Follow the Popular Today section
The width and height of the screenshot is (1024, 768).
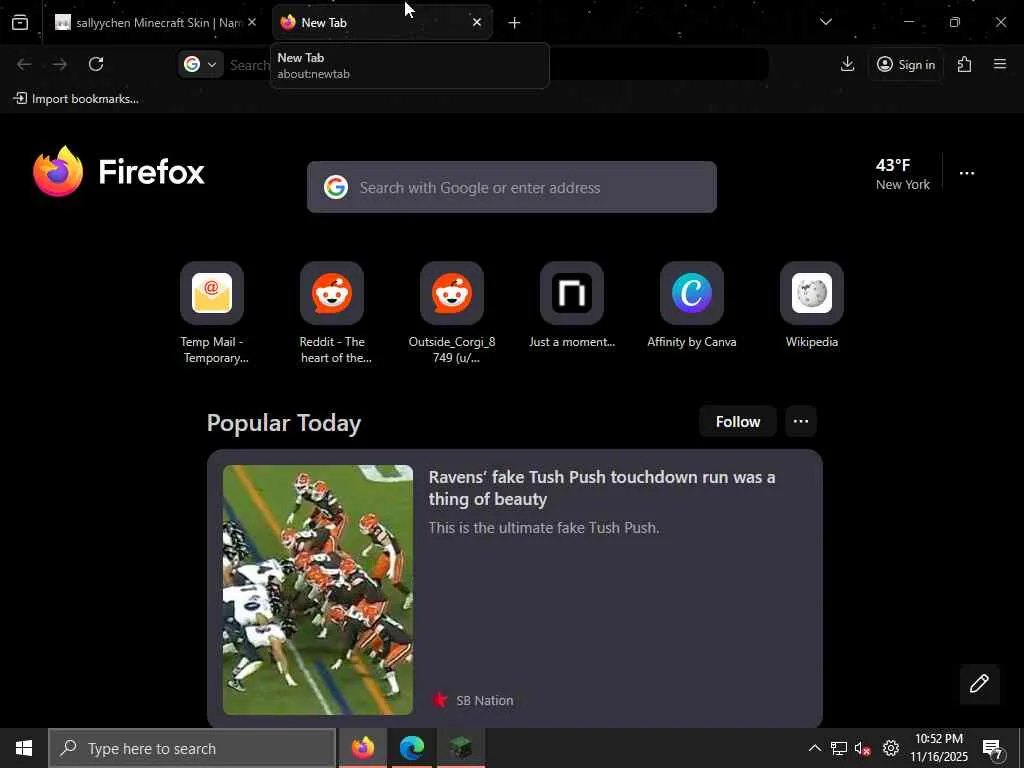pos(737,422)
